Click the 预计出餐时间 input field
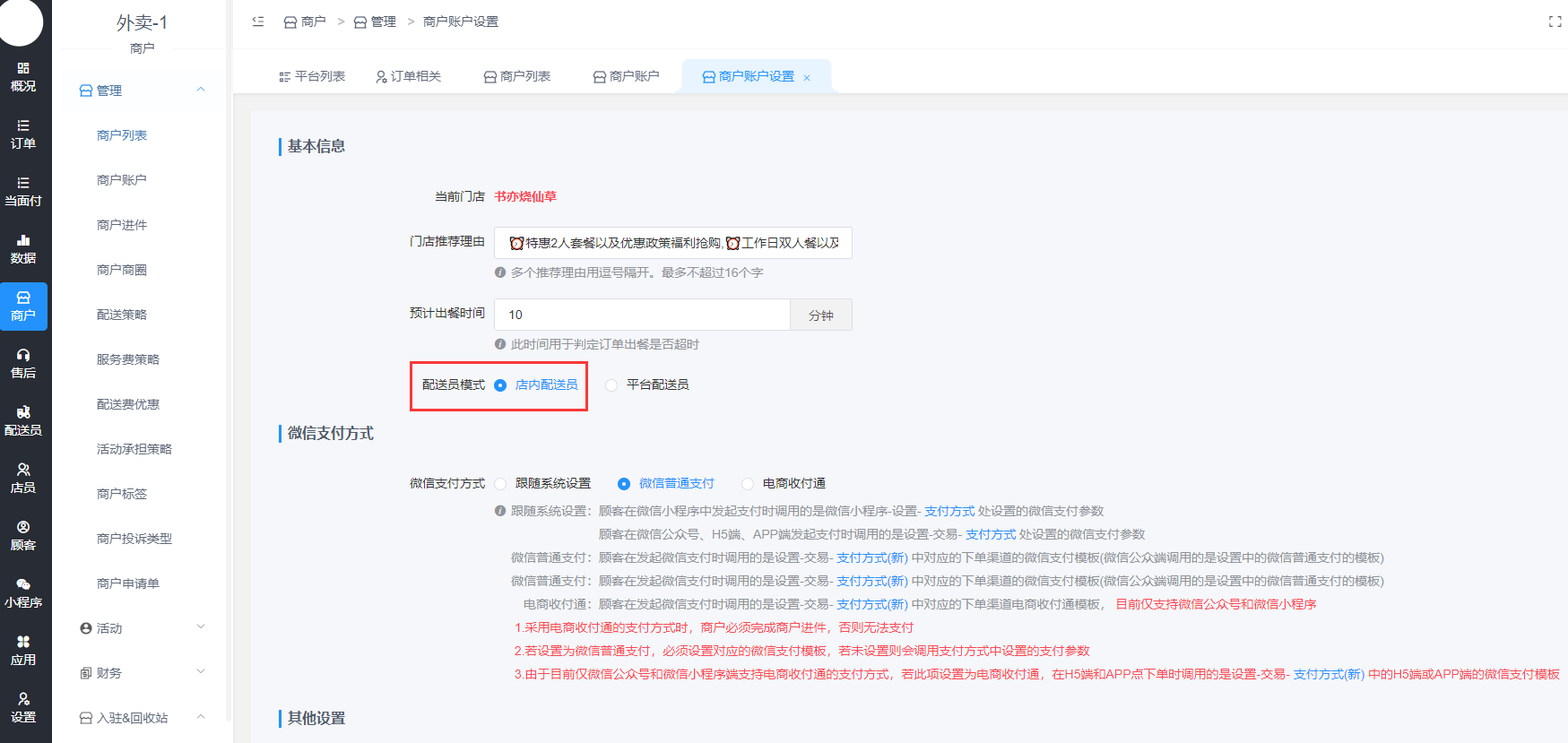 tap(642, 315)
